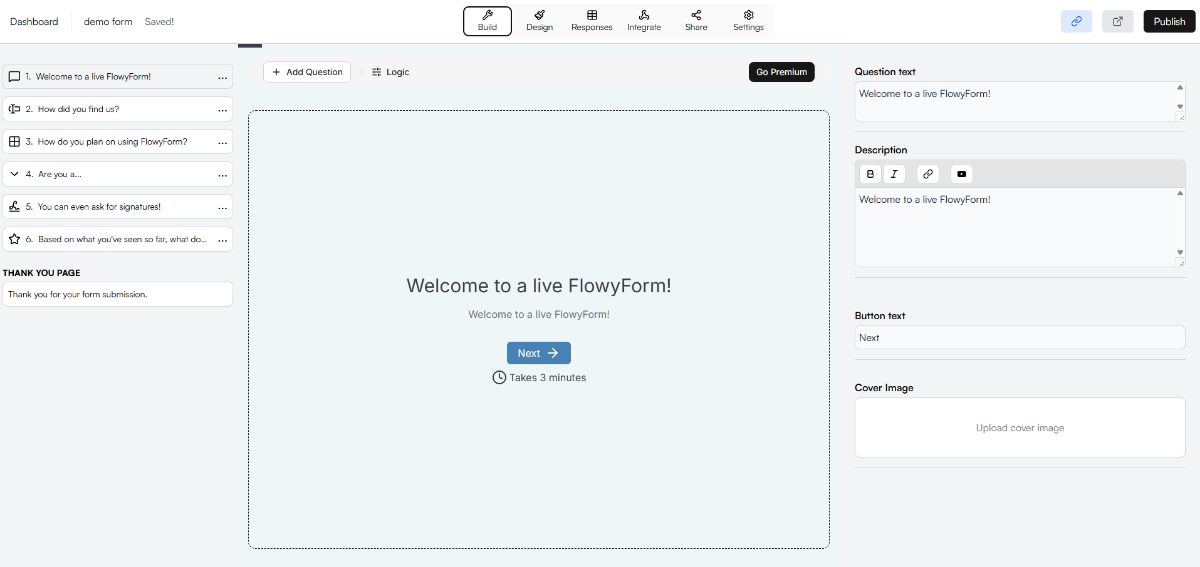
Task: Click the arrow icon on Next button
Action: point(553,353)
